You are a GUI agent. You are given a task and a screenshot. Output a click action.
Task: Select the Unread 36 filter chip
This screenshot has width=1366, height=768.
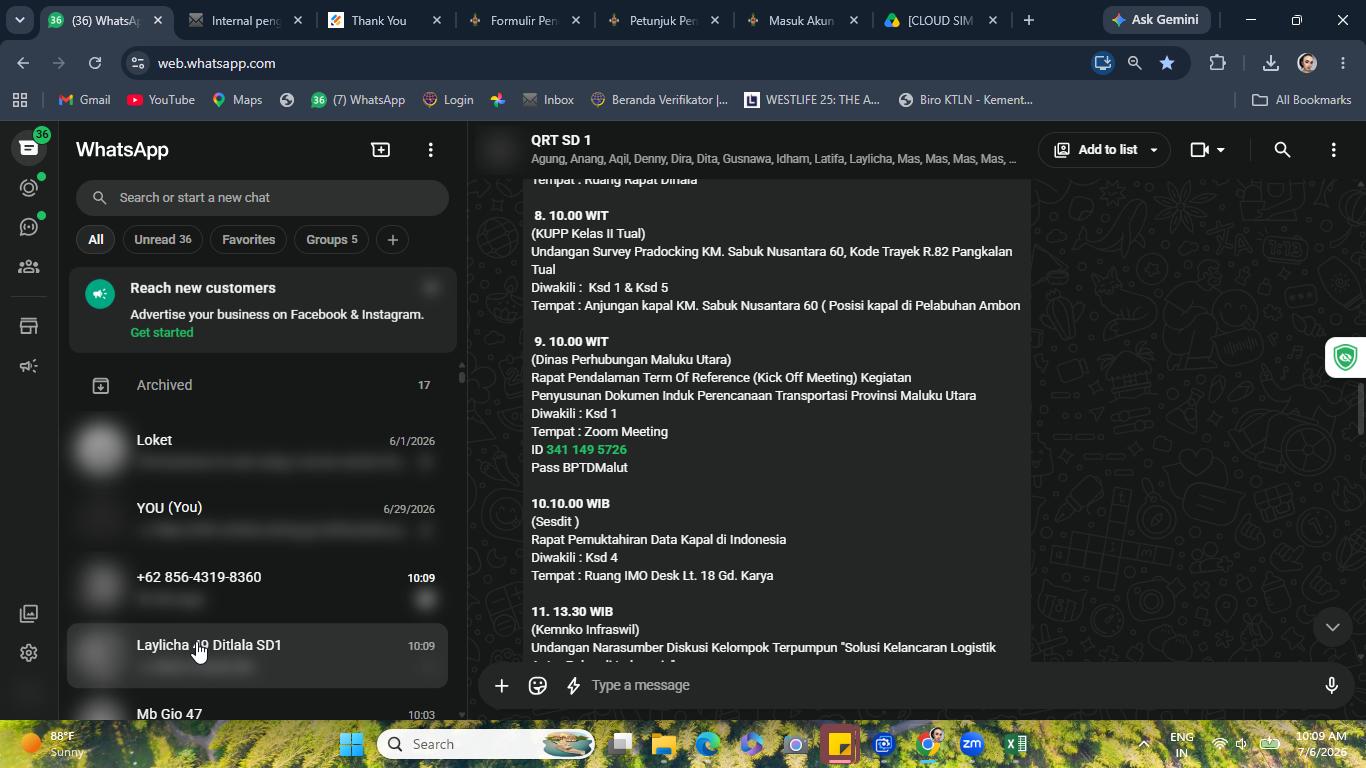coord(163,240)
